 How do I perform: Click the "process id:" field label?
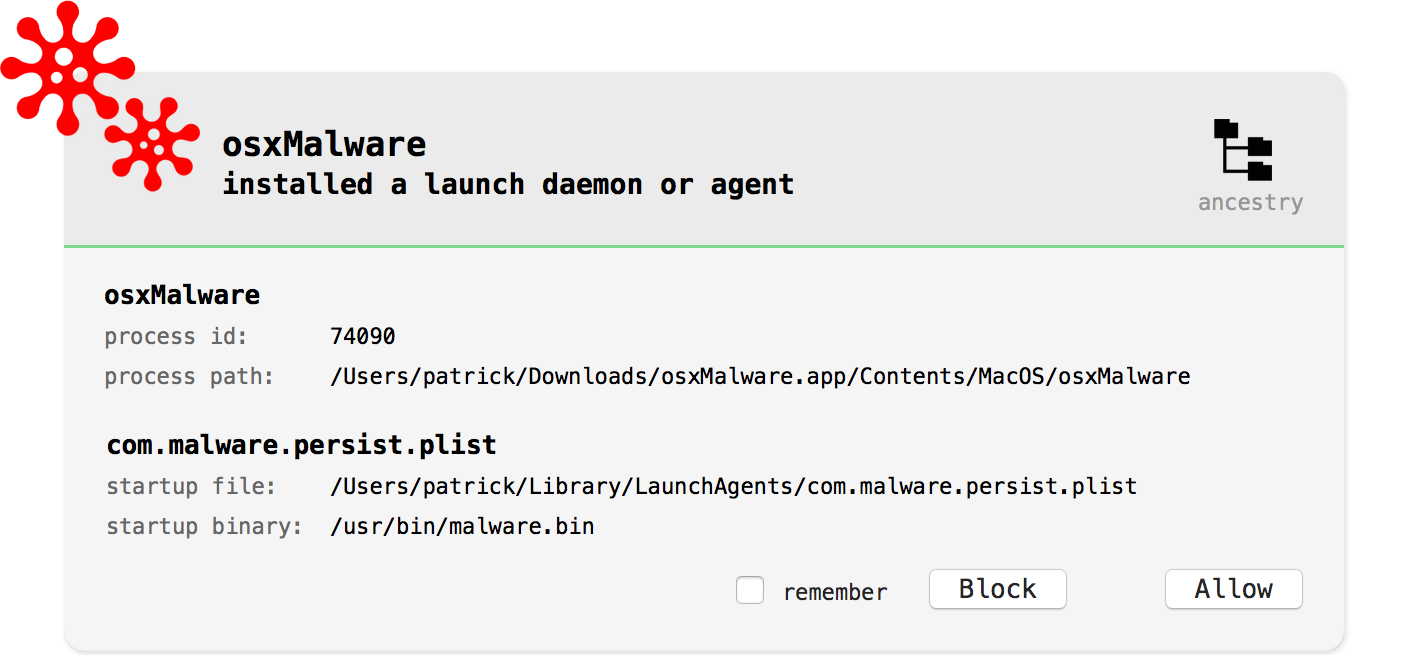(x=176, y=337)
